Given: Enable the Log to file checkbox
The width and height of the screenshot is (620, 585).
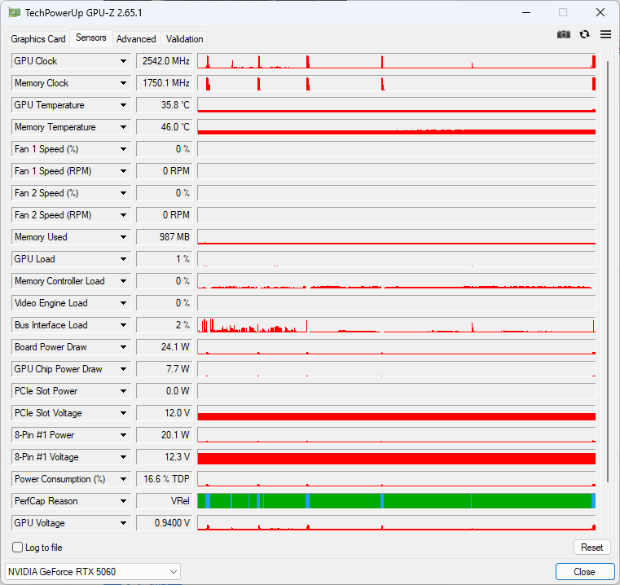Looking at the screenshot, I should tap(17, 547).
